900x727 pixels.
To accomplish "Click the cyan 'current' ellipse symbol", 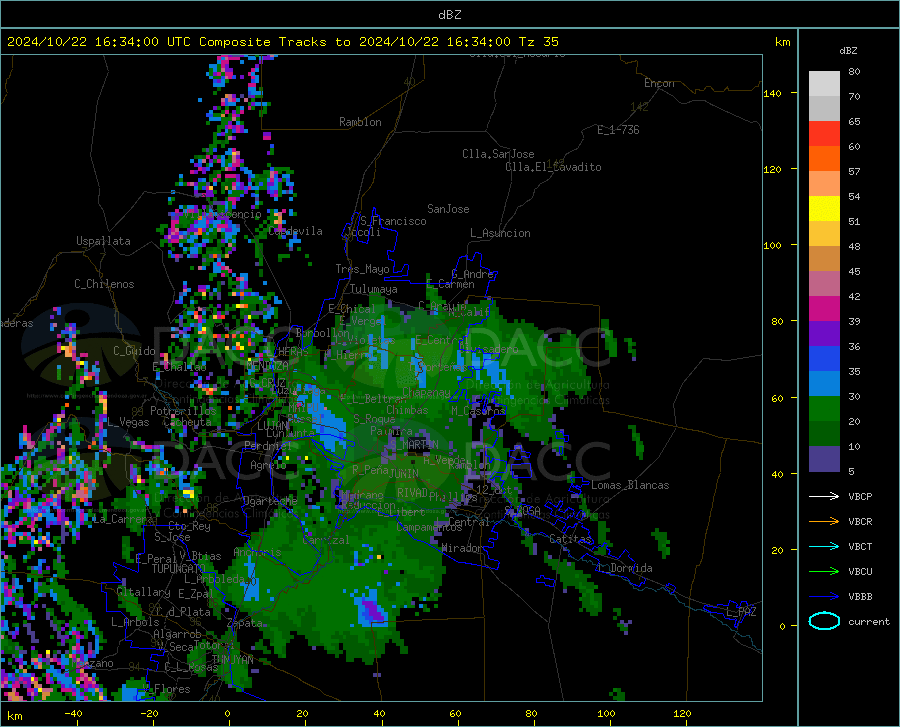I will click(x=824, y=621).
